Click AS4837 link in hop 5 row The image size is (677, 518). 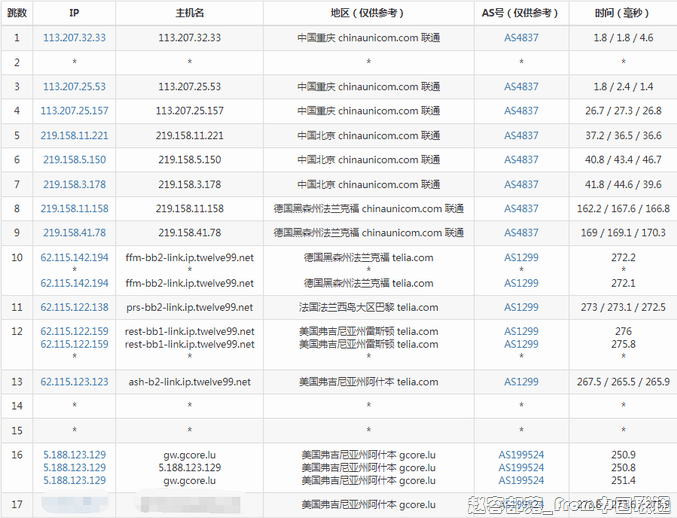coord(521,136)
